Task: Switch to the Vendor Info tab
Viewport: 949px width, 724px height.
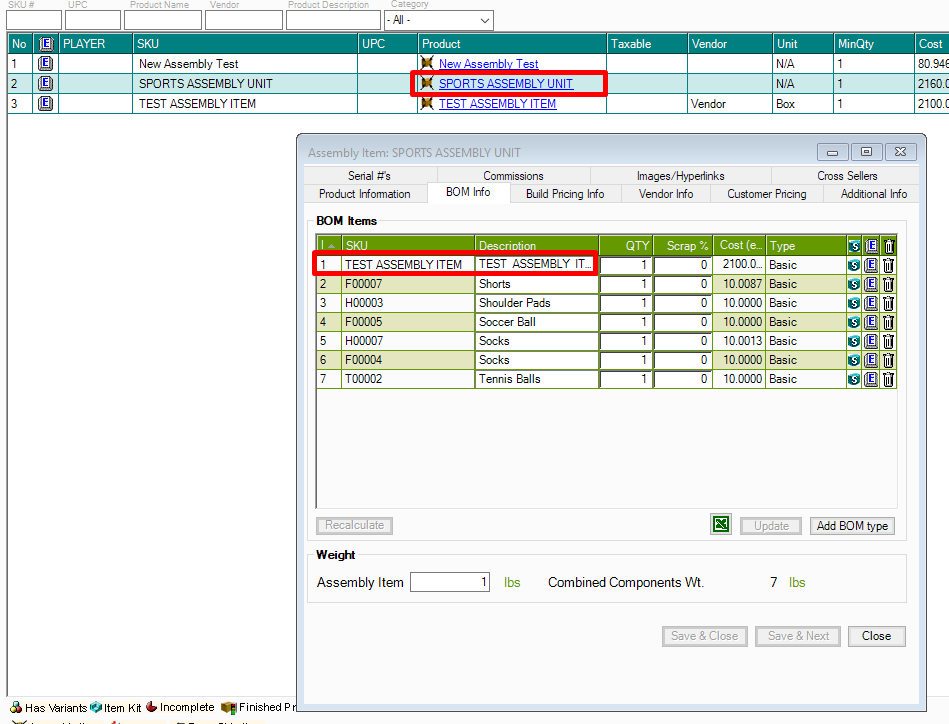Action: point(666,194)
